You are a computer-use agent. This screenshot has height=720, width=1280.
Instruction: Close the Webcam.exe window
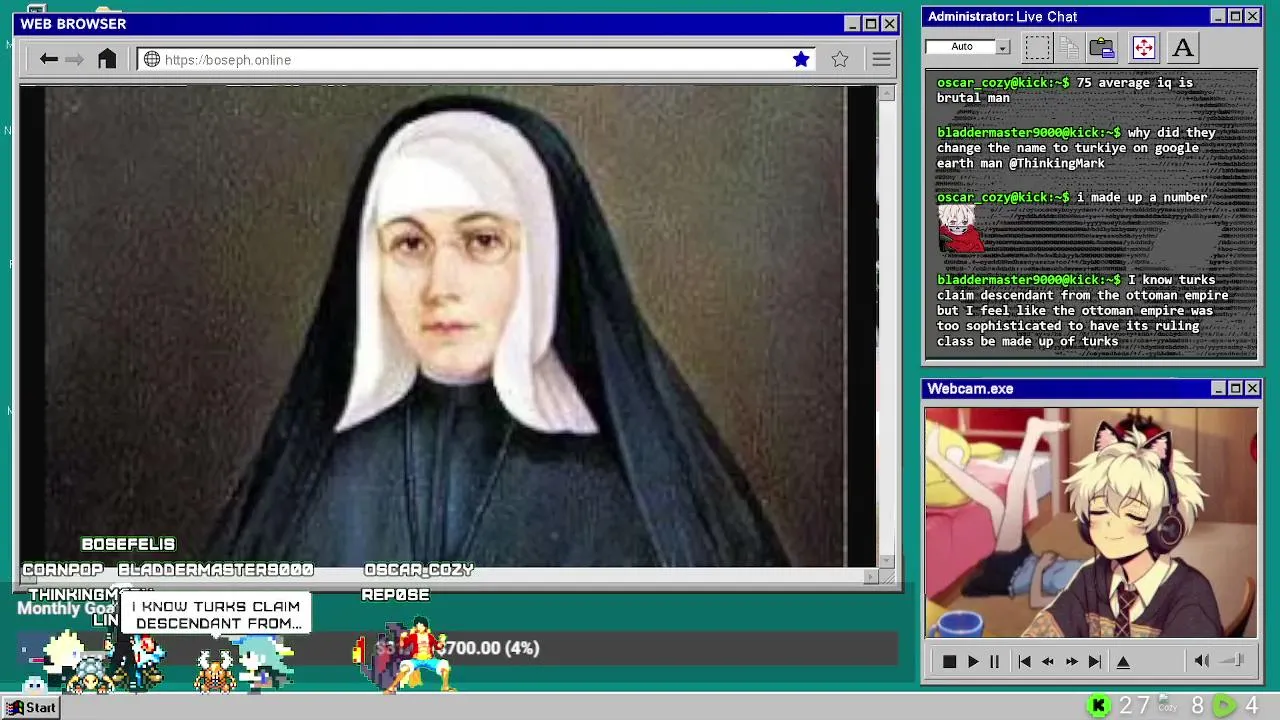[x=1252, y=388]
